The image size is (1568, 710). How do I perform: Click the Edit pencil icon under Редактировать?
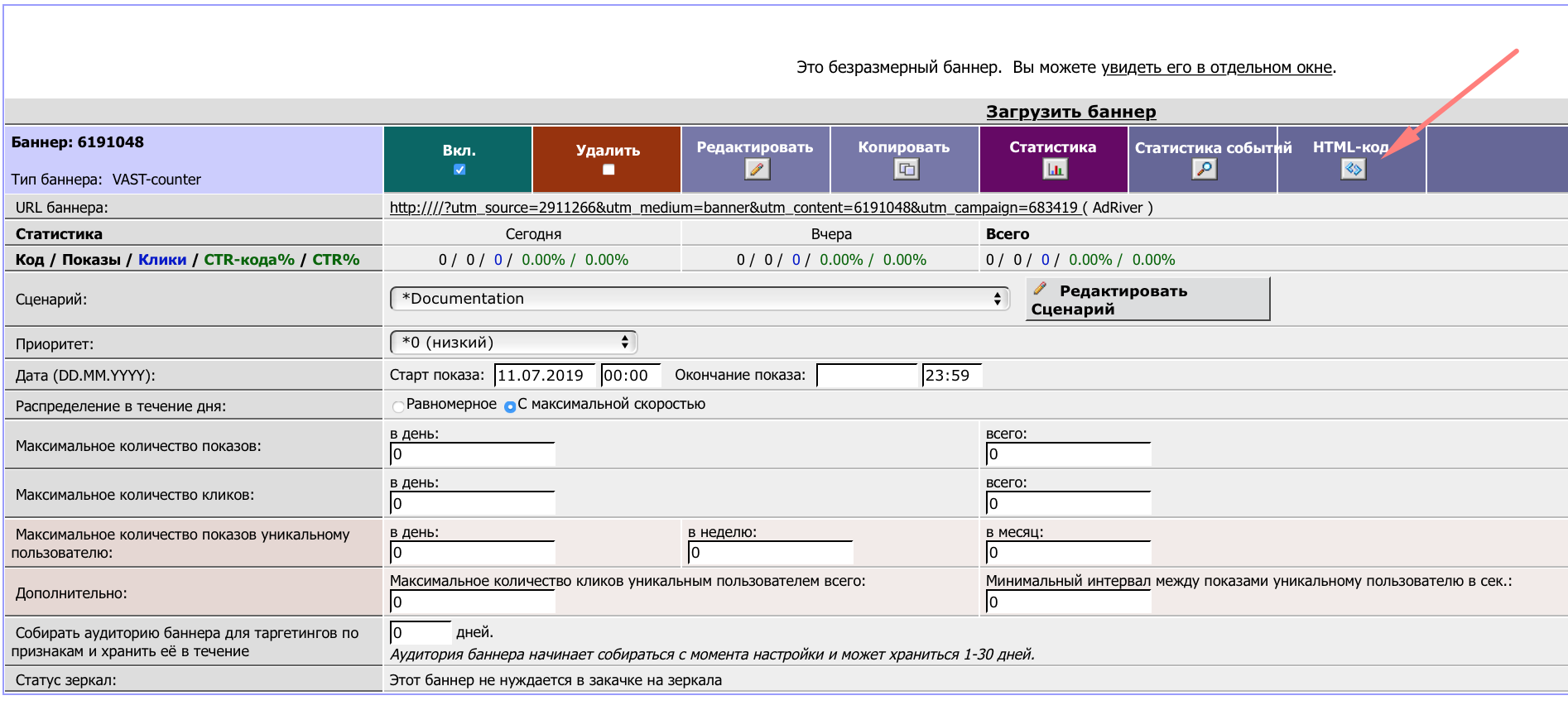(757, 170)
